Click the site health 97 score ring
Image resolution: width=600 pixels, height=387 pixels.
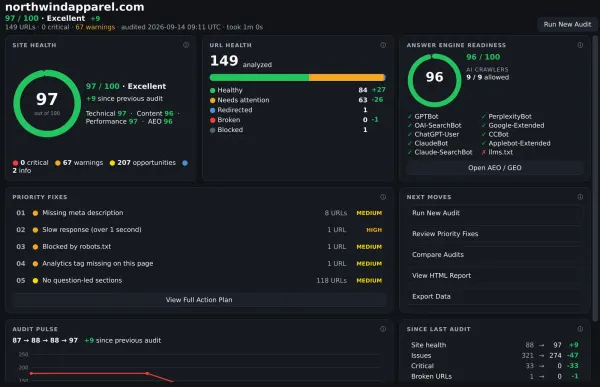point(47,103)
